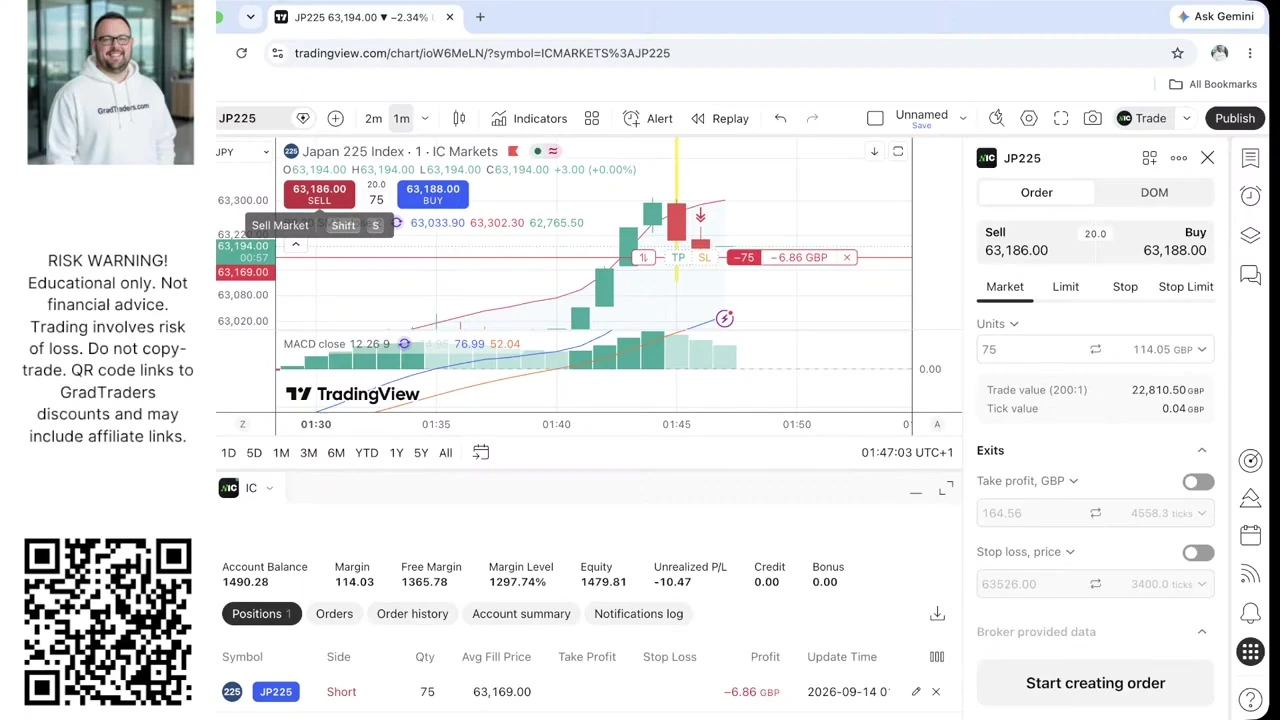Image resolution: width=1280 pixels, height=720 pixels.
Task: Click the Publish button
Action: coord(1235,118)
